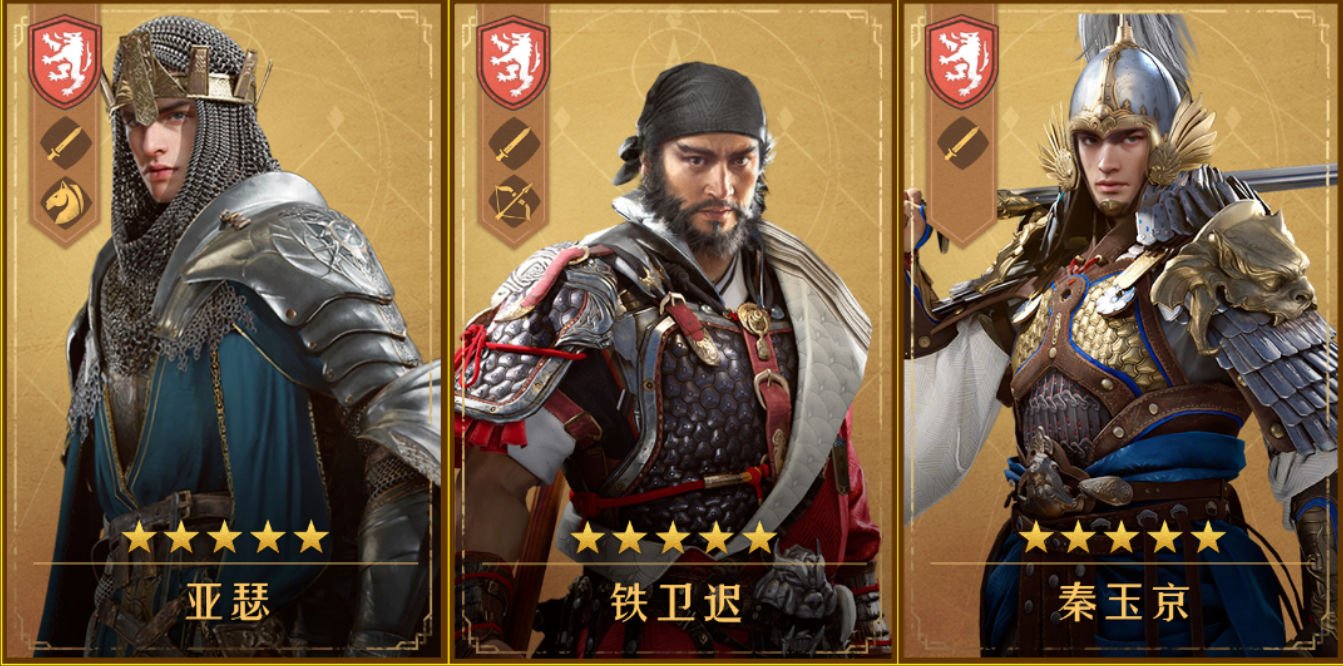Click the first star above 铁卫迟's name
Viewport: 1343px width, 666px height.
click(587, 537)
